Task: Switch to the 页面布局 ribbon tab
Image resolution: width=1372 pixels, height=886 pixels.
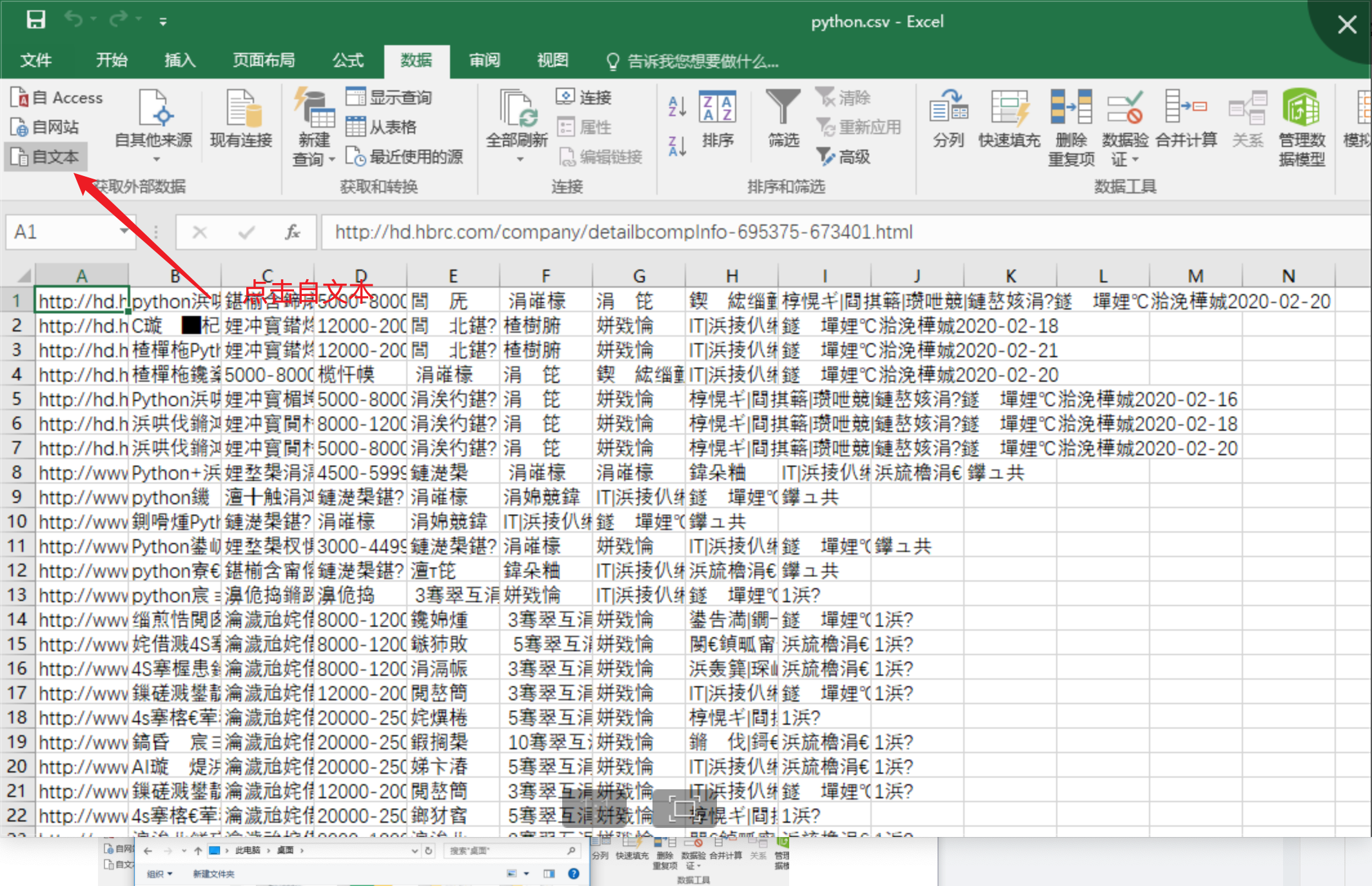Action: pyautogui.click(x=264, y=61)
